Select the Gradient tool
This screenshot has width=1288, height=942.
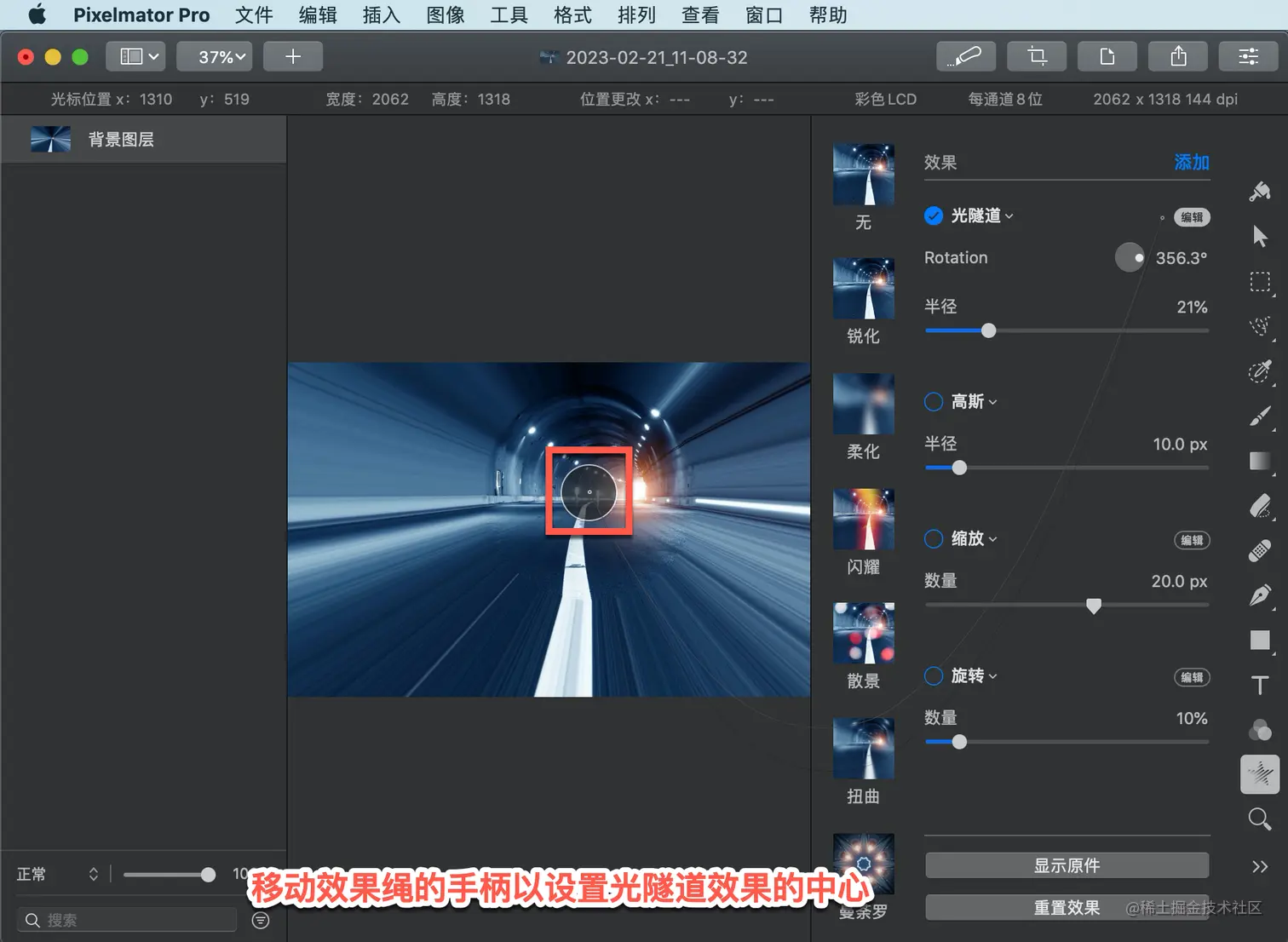[1260, 461]
